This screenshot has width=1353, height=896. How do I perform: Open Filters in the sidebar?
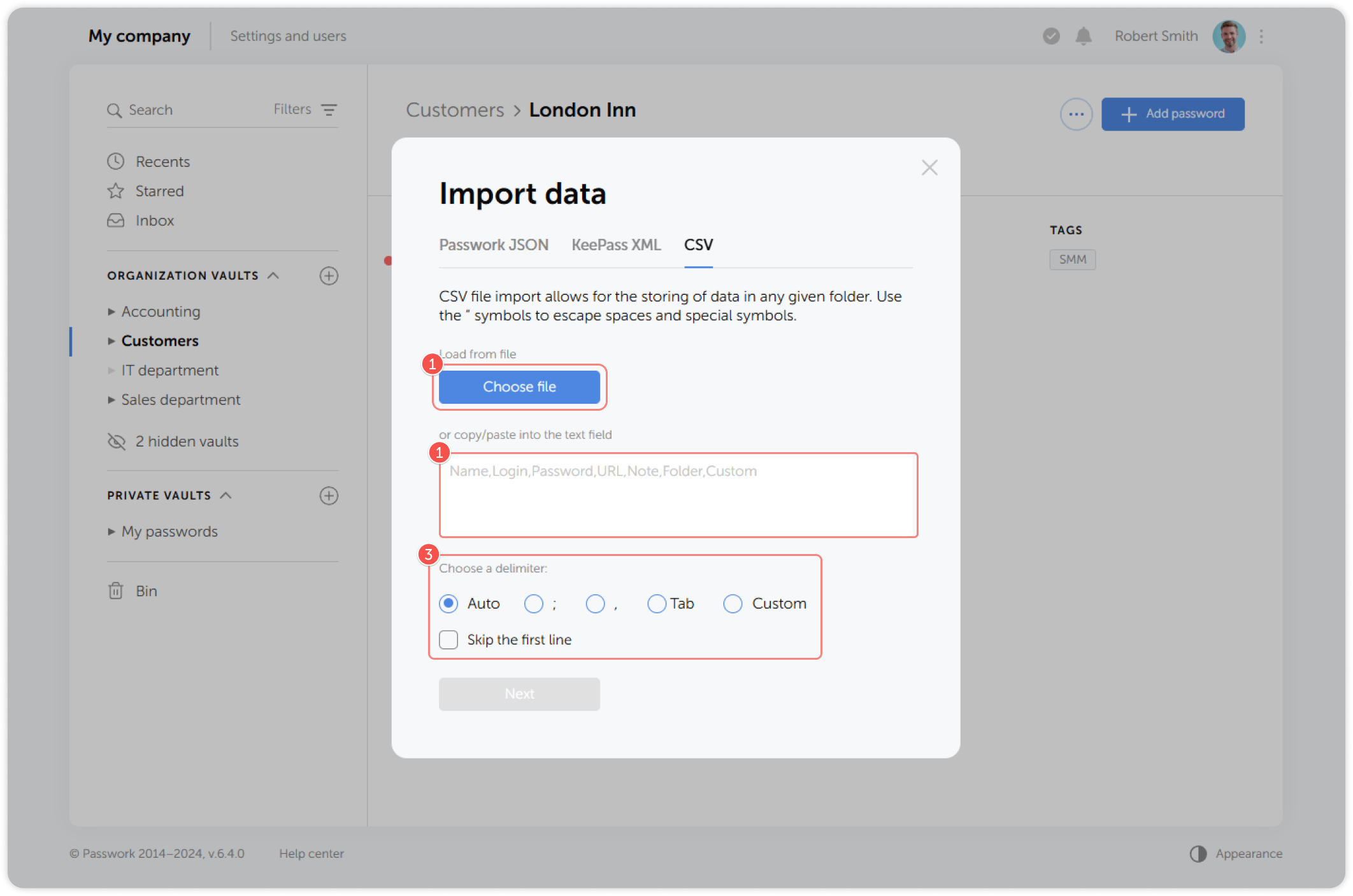pos(291,109)
